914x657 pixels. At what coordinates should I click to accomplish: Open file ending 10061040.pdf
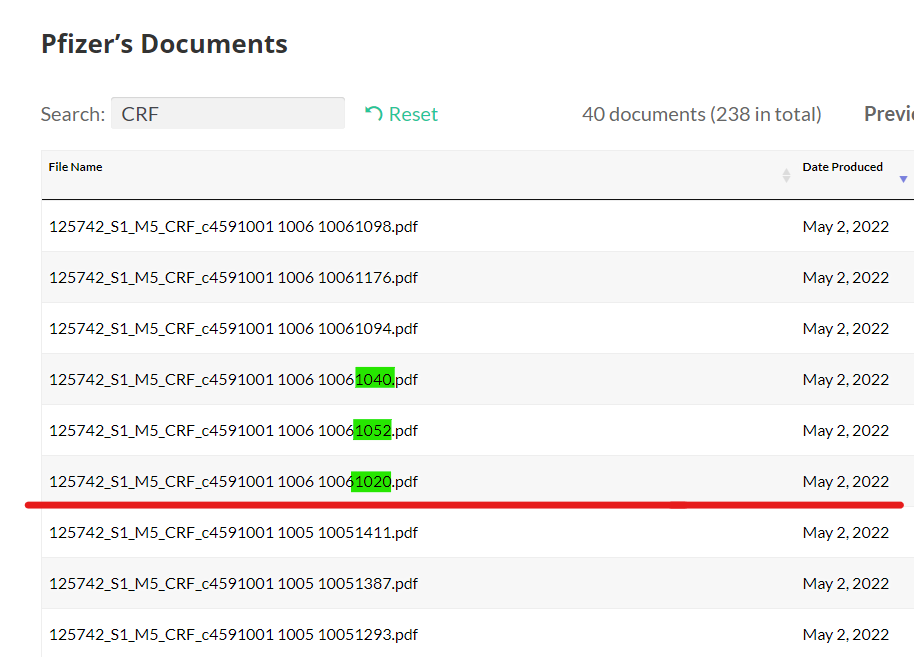coord(233,380)
